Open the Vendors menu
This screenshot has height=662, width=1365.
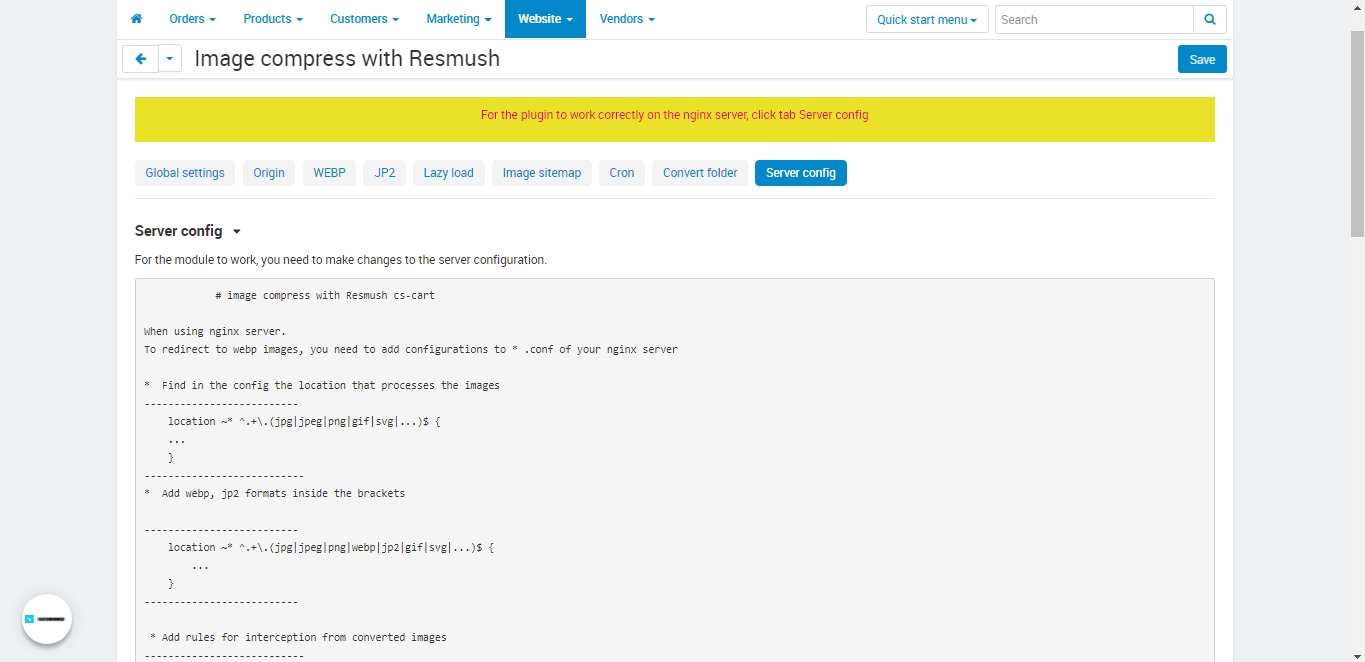click(x=627, y=19)
